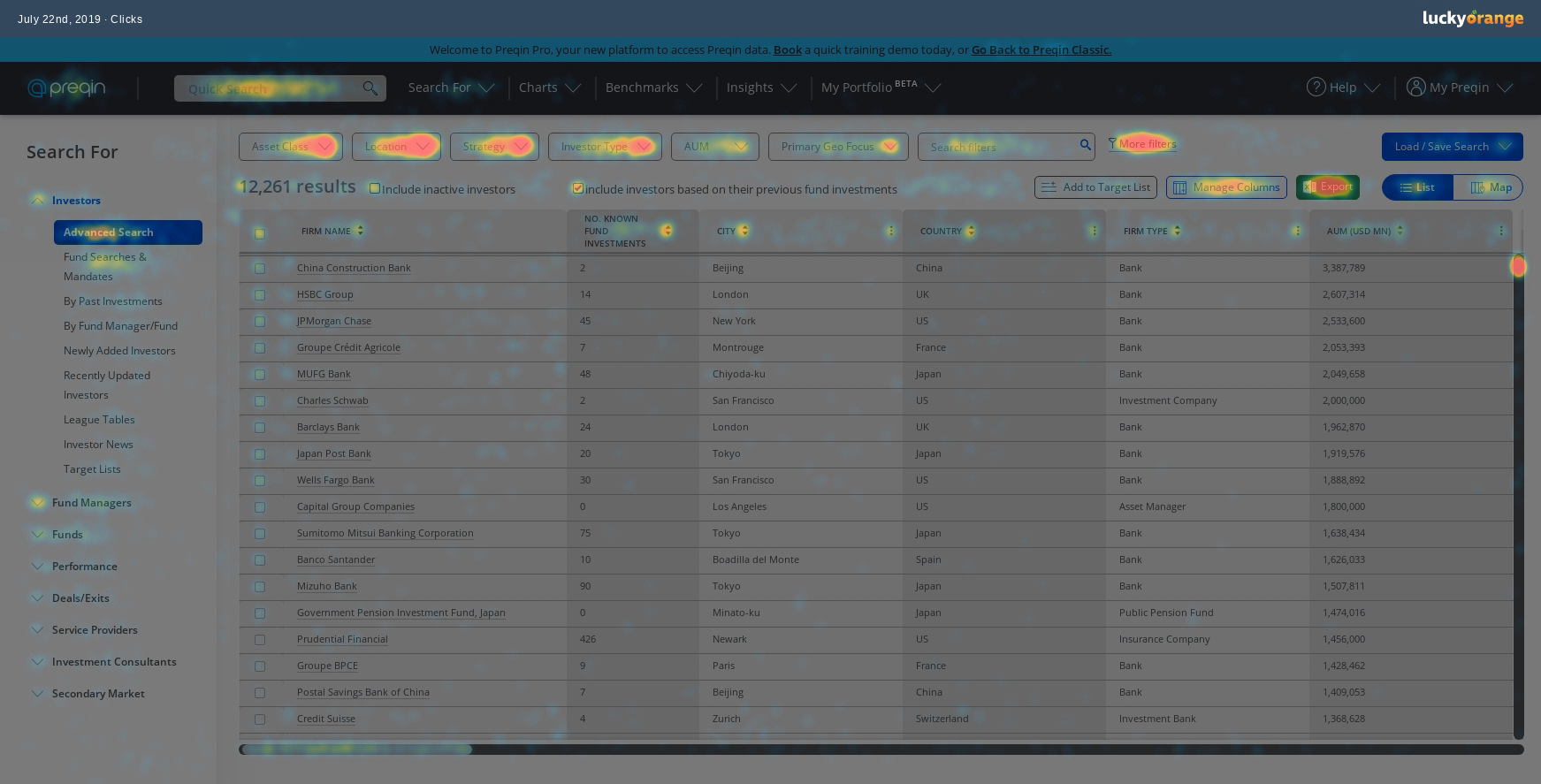This screenshot has height=784, width=1541.
Task: Open the Strategy filter dropdown
Action: (494, 147)
